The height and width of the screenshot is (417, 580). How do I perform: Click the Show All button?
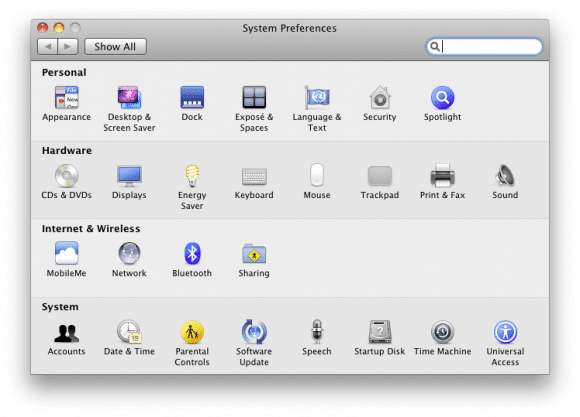coord(115,47)
